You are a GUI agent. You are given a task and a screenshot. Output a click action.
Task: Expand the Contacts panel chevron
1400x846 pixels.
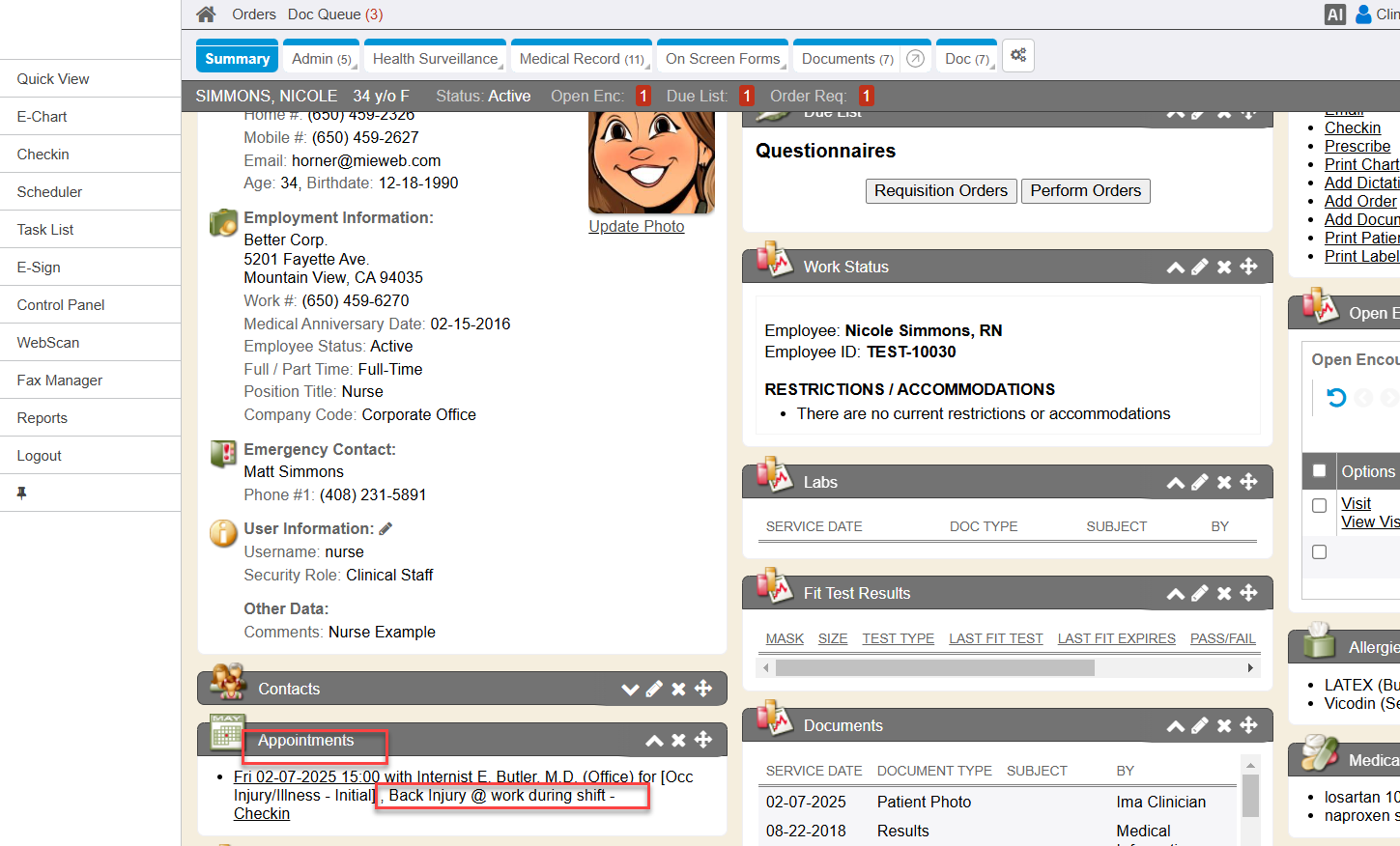click(x=630, y=689)
